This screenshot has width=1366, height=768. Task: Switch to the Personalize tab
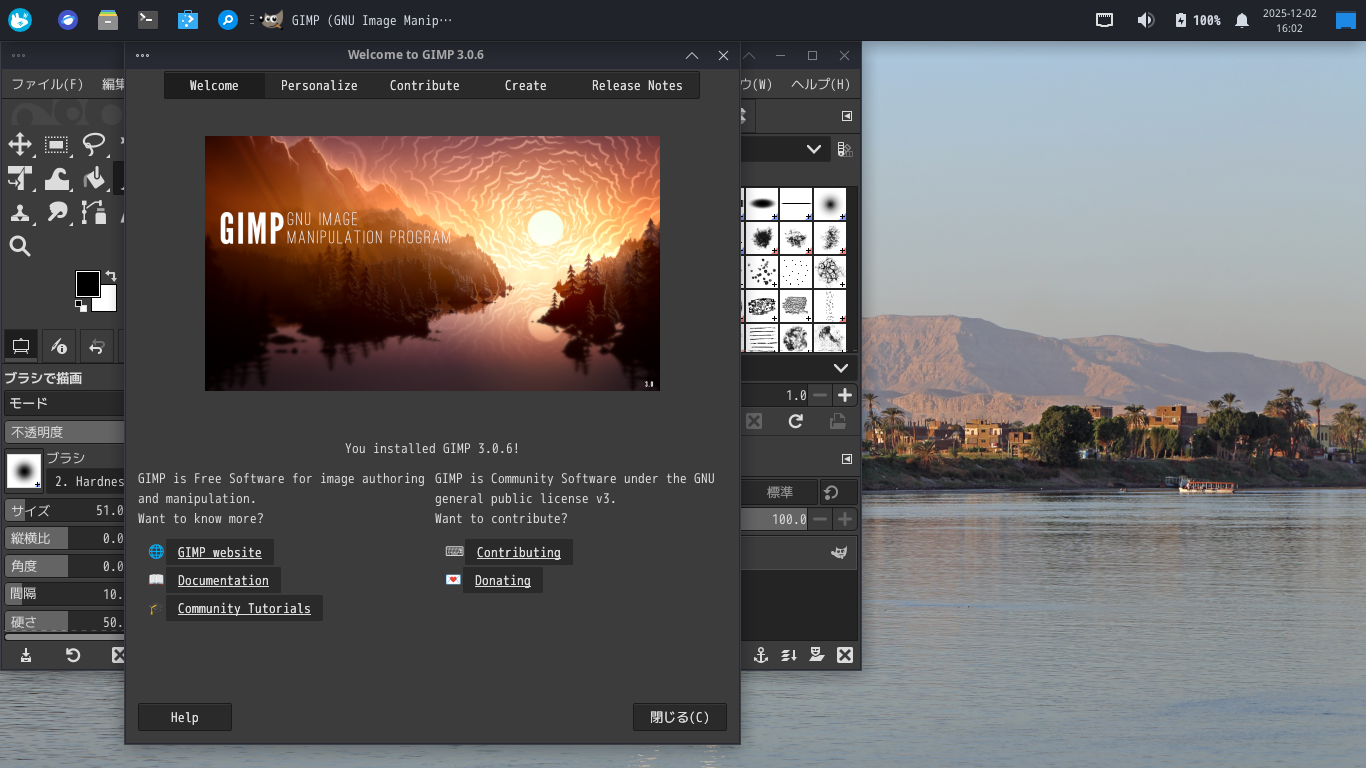point(319,86)
